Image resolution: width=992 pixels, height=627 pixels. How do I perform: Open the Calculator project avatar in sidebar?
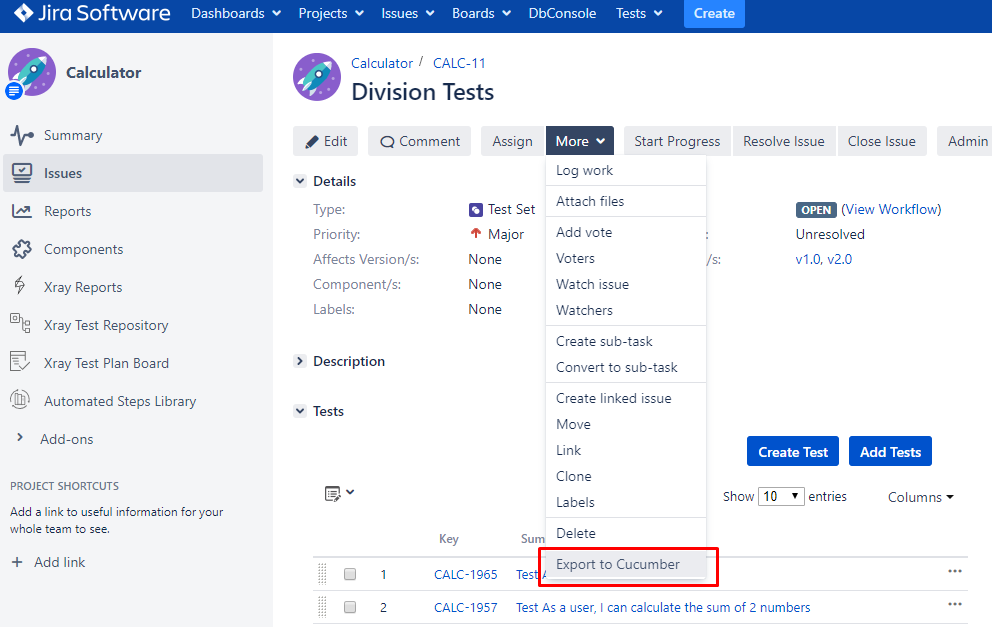[32, 72]
